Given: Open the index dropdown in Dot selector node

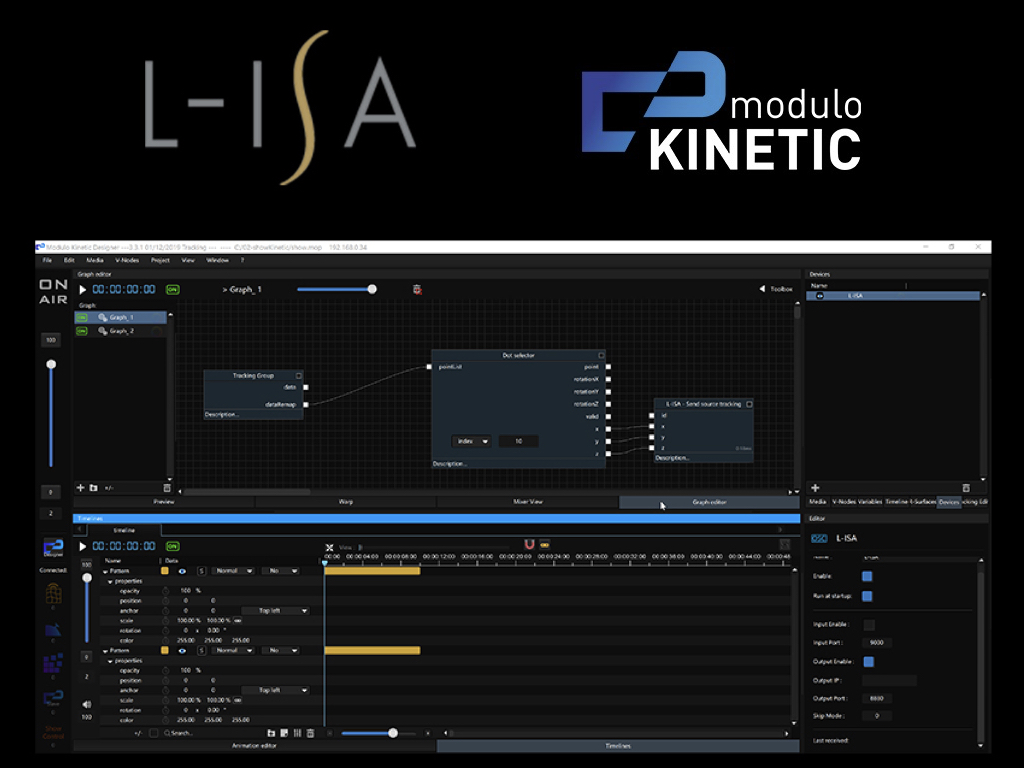Looking at the screenshot, I should pyautogui.click(x=471, y=441).
